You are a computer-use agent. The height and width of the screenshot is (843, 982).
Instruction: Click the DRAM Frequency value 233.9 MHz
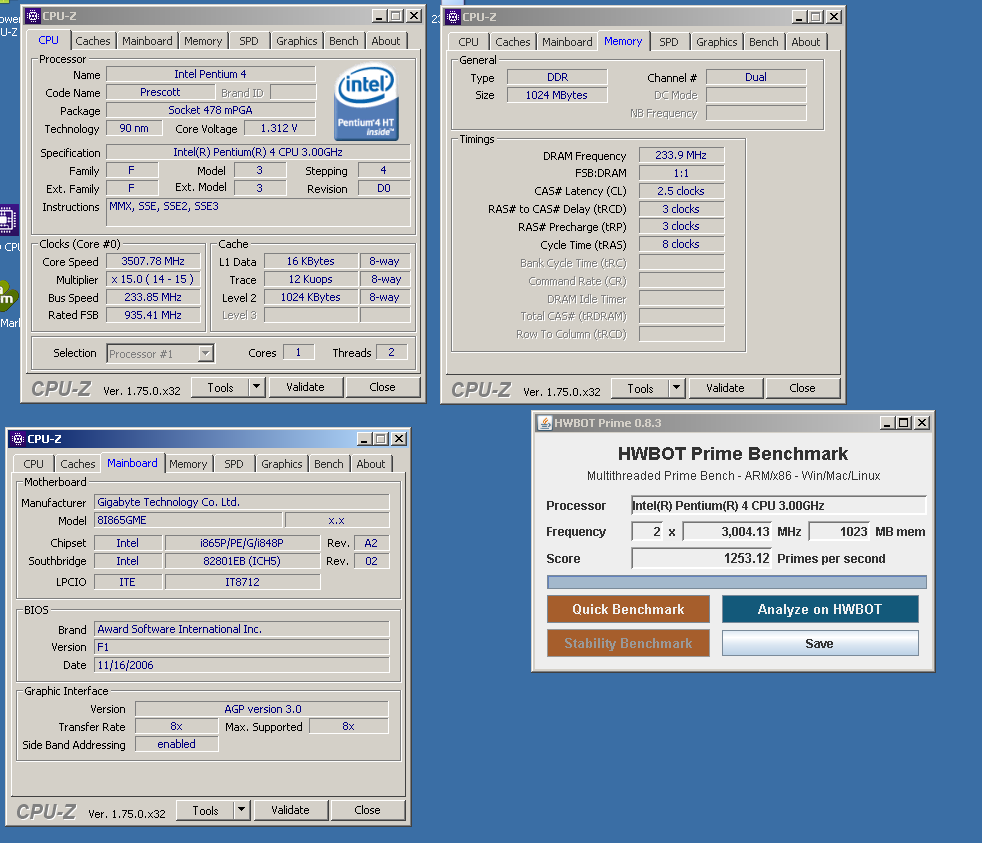click(x=681, y=155)
